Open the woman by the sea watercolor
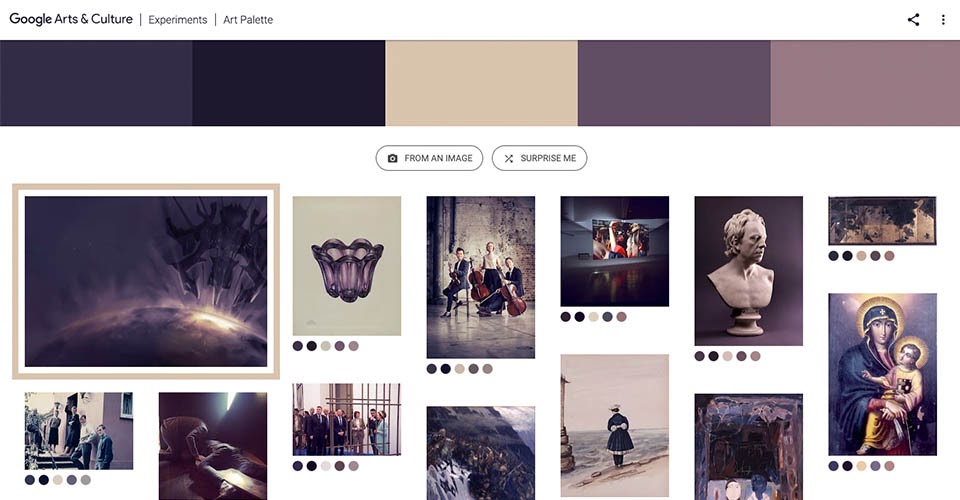Screen dimensions: 960x500 click(615, 425)
